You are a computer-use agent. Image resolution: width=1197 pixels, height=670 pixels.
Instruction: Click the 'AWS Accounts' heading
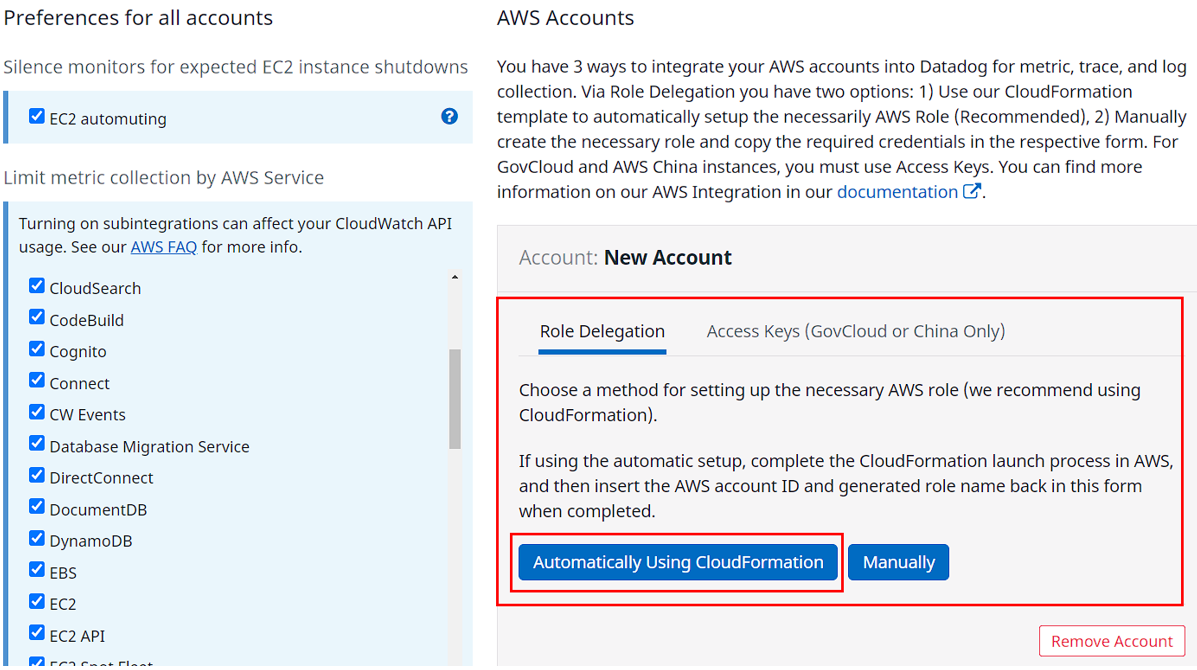click(565, 18)
